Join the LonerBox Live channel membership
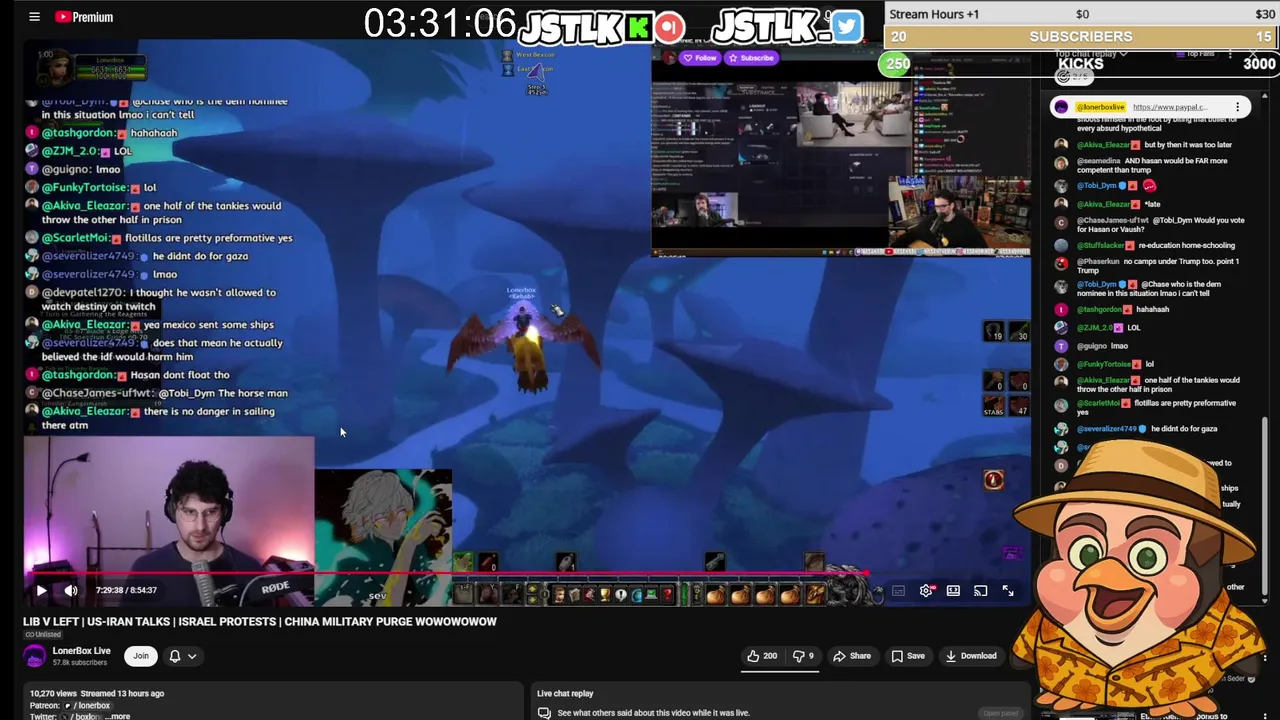Screen dimensions: 1280x720 coord(141,656)
